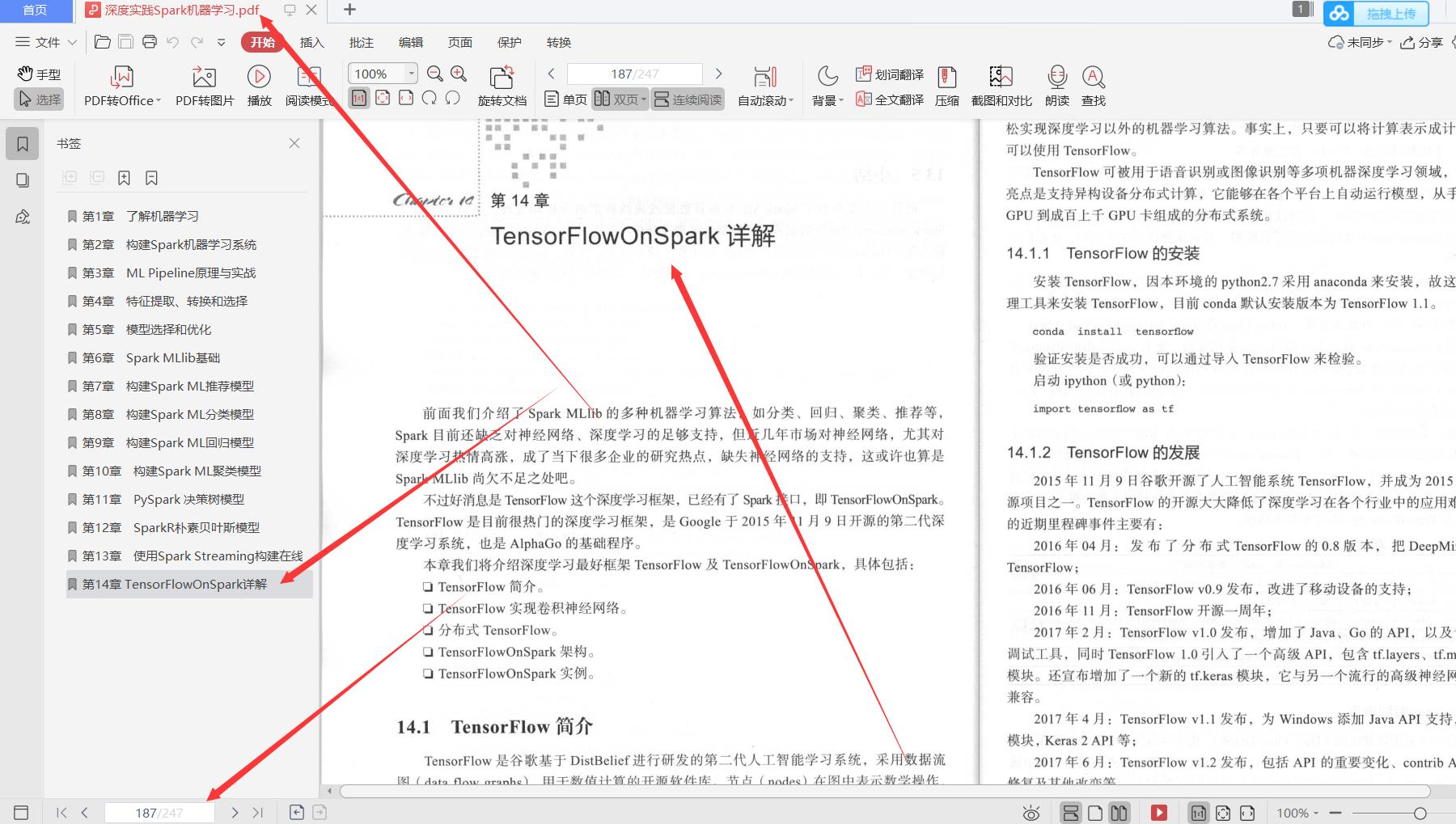Switch to the 插入 ribbon tab
The height and width of the screenshot is (824, 1456).
tap(311, 42)
